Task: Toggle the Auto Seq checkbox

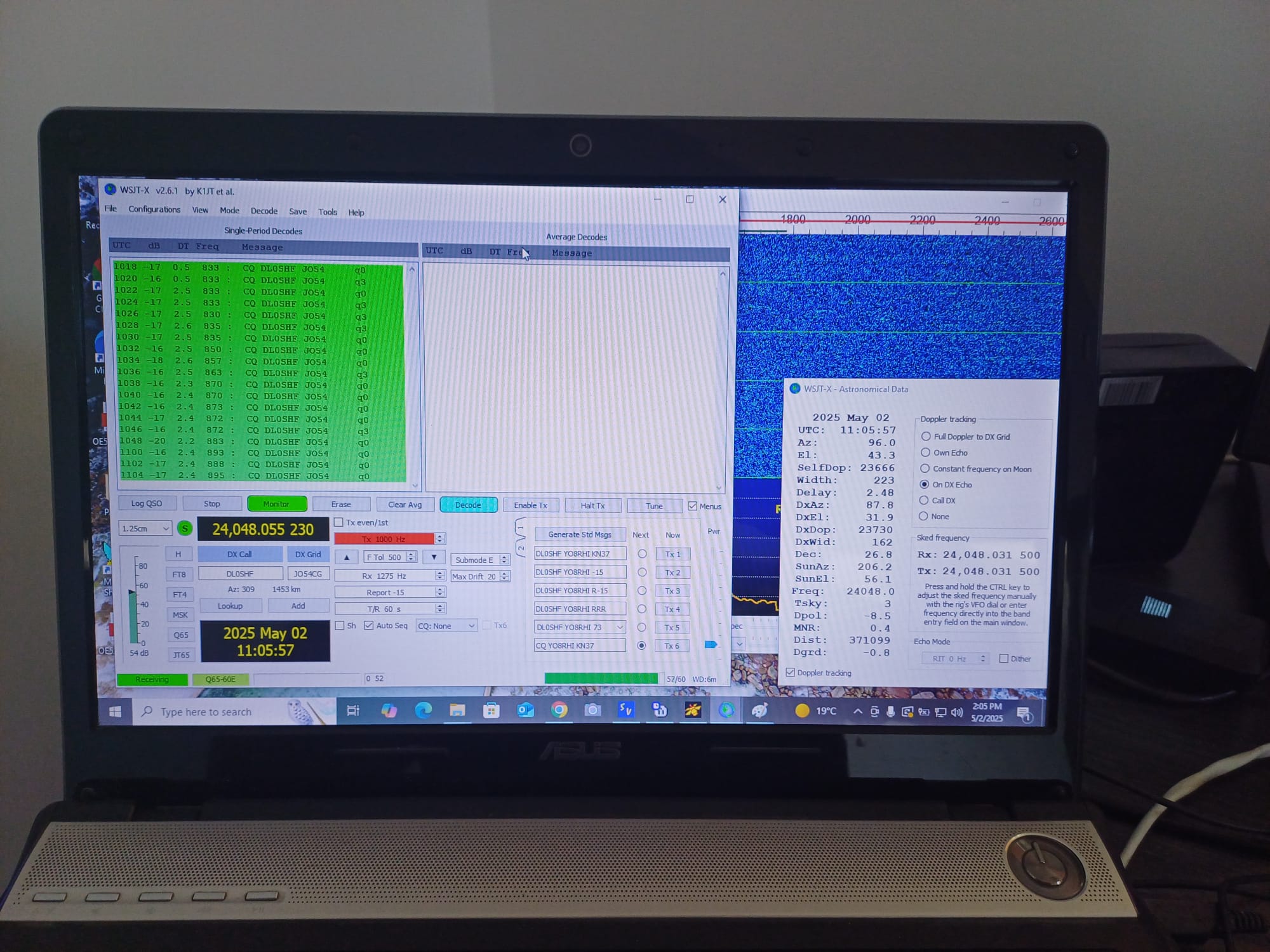Action: point(369,625)
